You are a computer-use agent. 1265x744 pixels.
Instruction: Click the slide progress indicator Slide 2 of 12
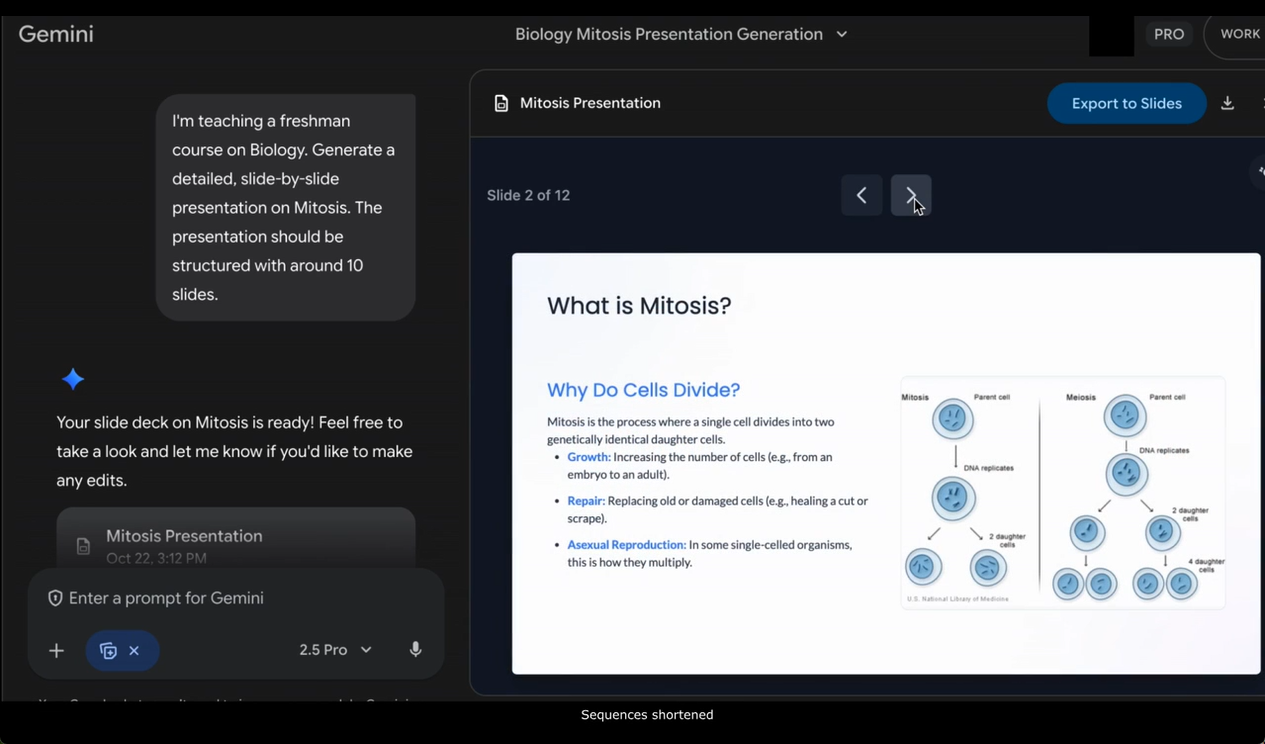coord(528,195)
